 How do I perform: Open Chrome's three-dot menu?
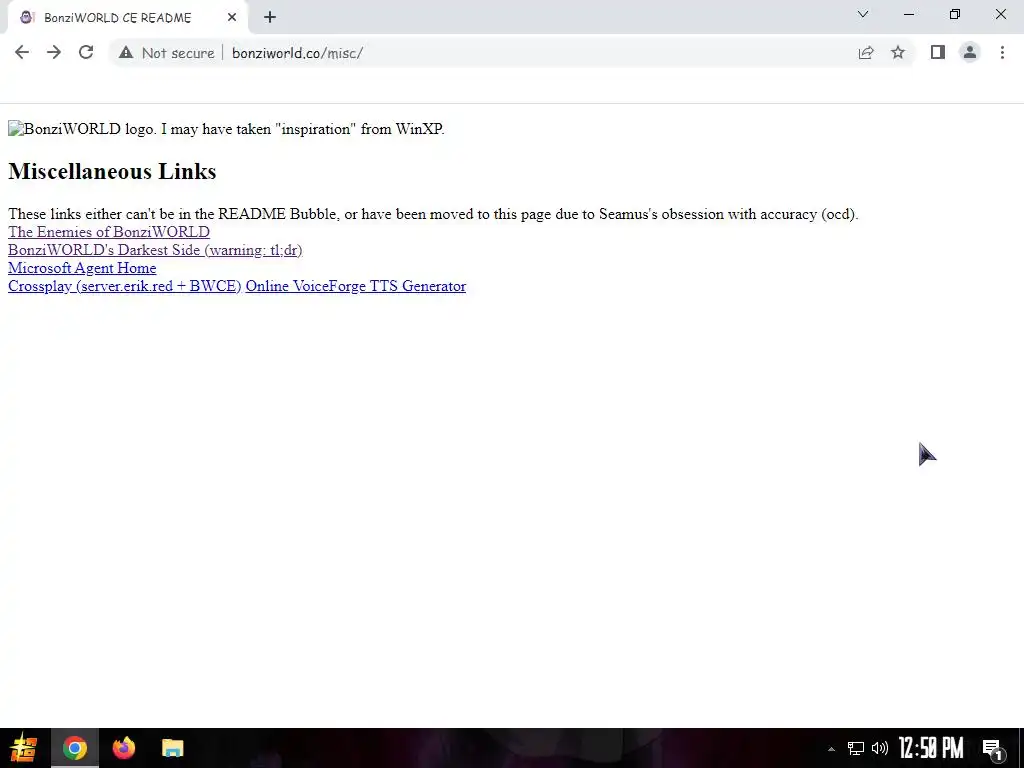(x=1002, y=52)
